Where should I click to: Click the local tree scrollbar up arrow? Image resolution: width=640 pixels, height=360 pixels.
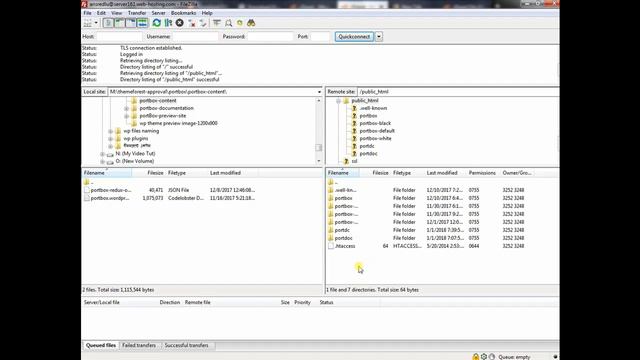coord(319,100)
